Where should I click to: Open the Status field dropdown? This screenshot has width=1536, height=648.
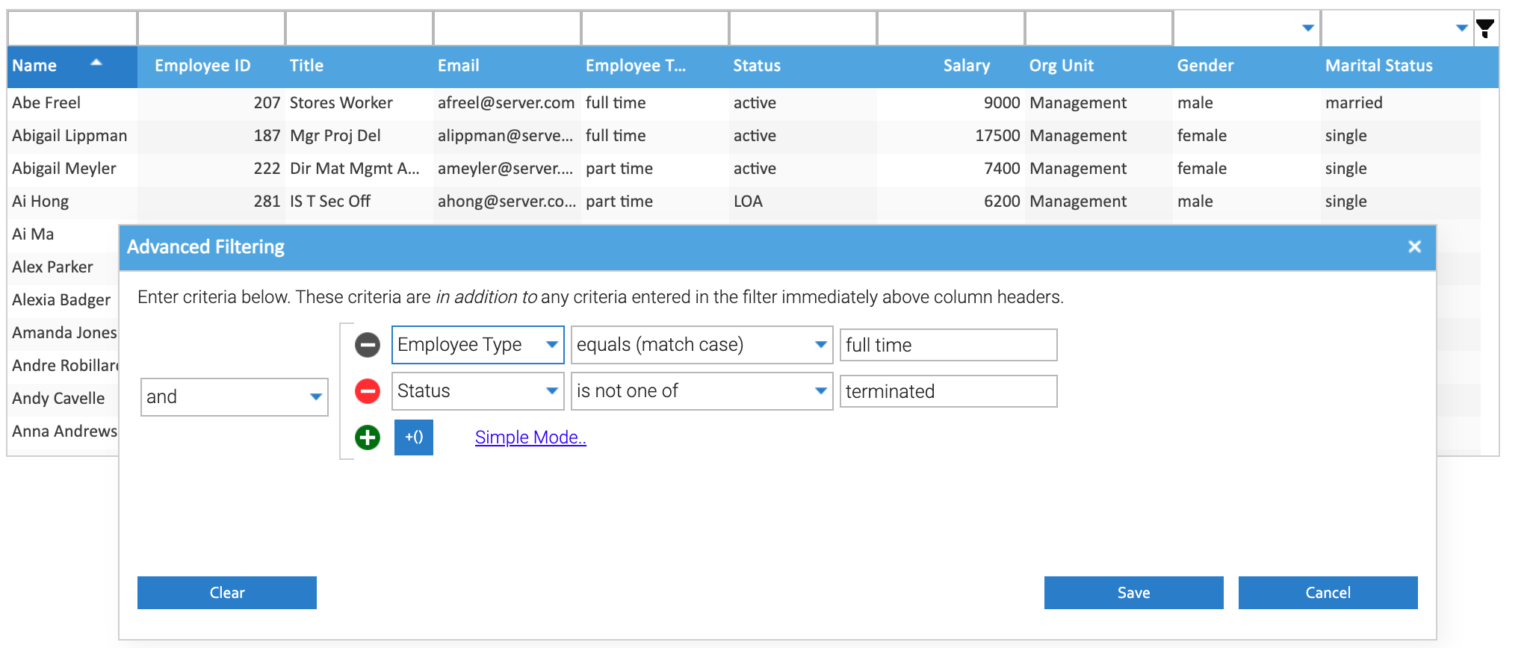(x=551, y=391)
